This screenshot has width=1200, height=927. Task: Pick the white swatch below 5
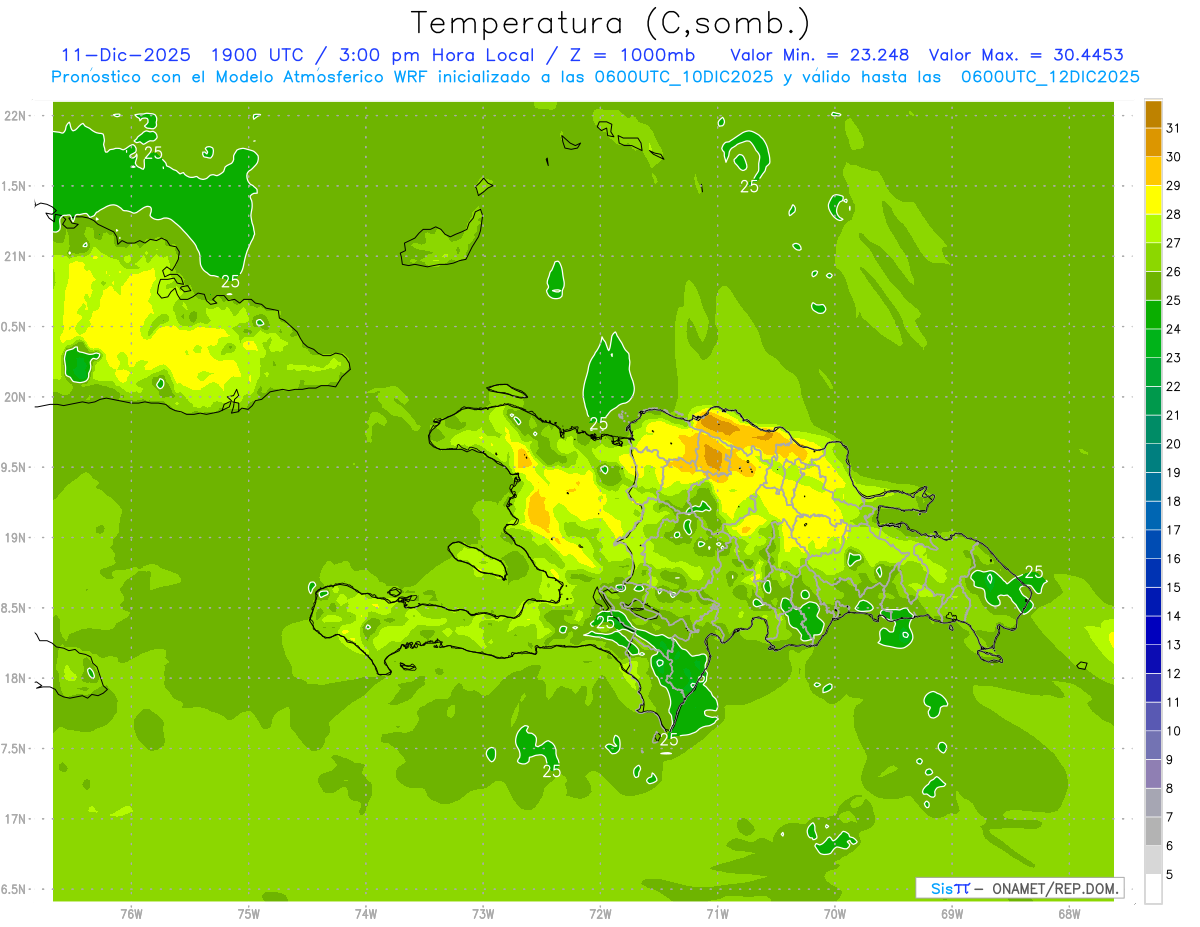[x=1153, y=889]
